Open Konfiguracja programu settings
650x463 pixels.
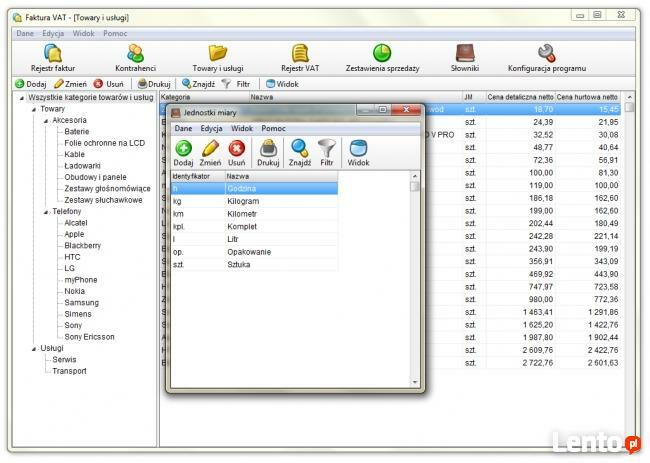(x=546, y=57)
